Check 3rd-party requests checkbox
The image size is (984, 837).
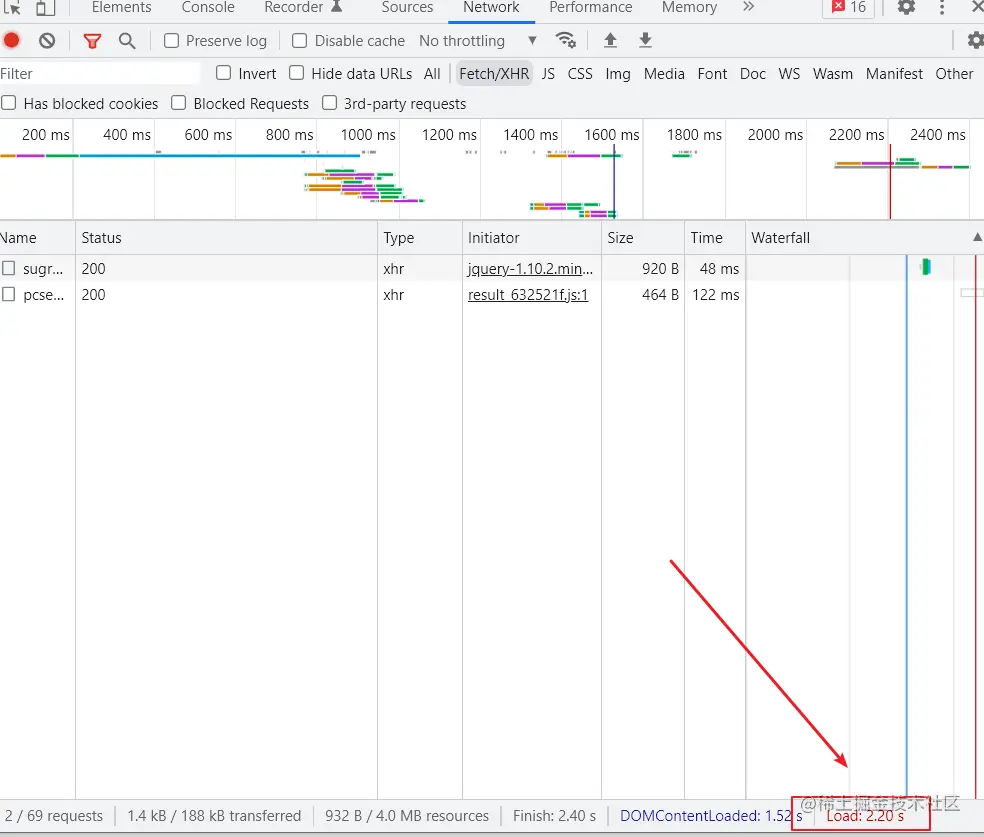coord(329,103)
